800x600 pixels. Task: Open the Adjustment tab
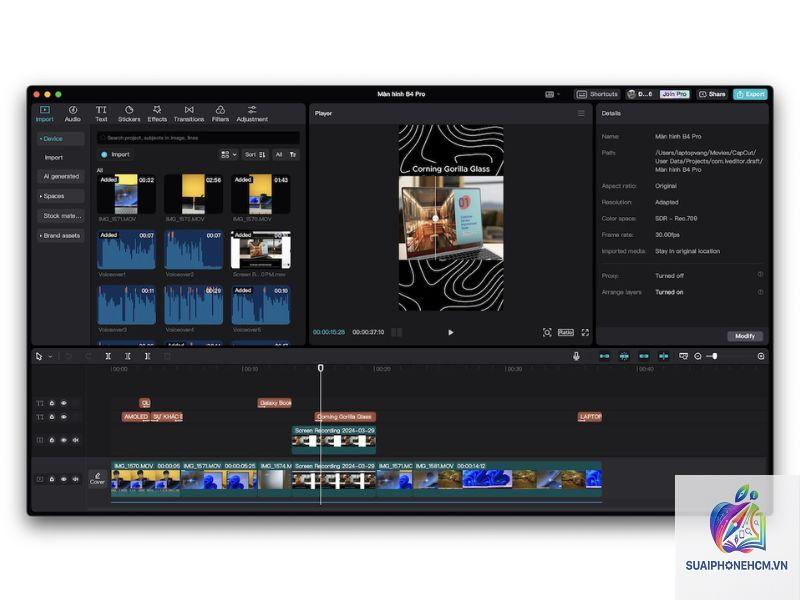tap(252, 113)
